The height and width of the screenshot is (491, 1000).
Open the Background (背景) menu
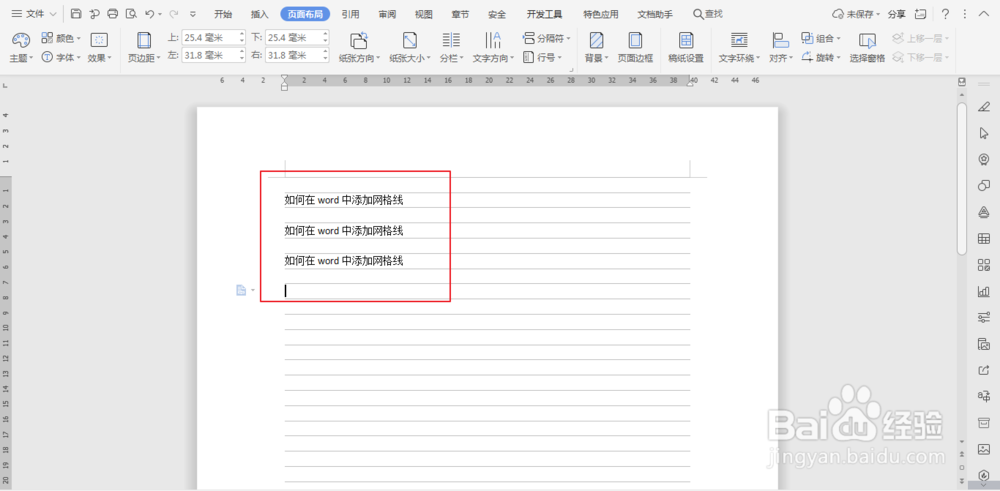coord(597,48)
